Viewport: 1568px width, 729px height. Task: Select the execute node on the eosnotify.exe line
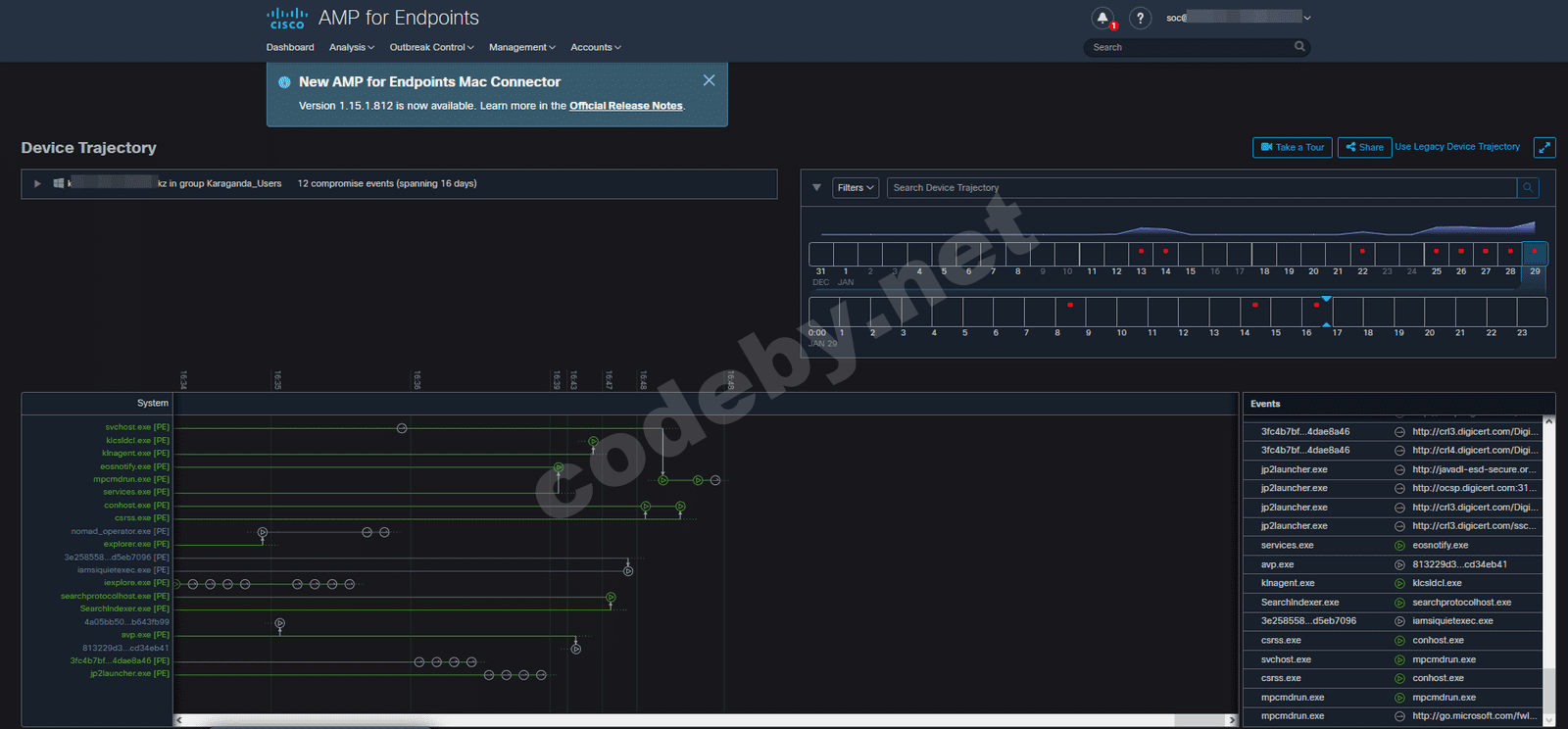(559, 467)
